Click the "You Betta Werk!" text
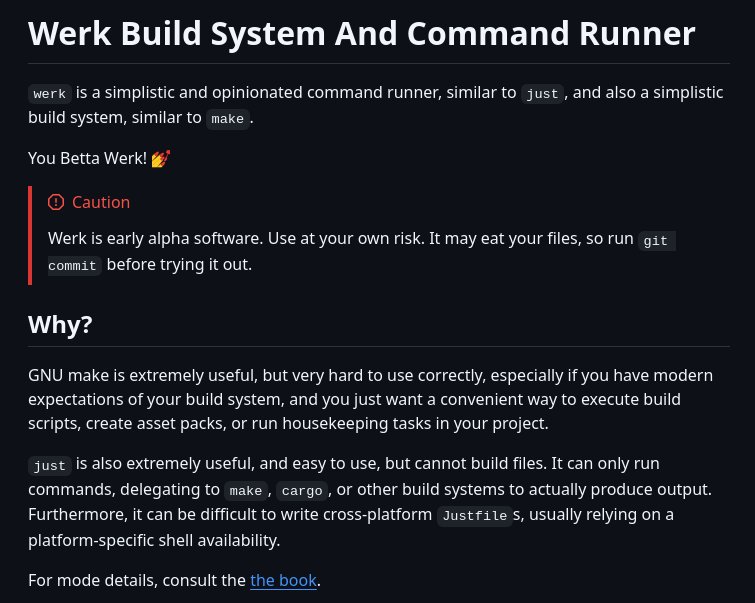 pos(87,158)
